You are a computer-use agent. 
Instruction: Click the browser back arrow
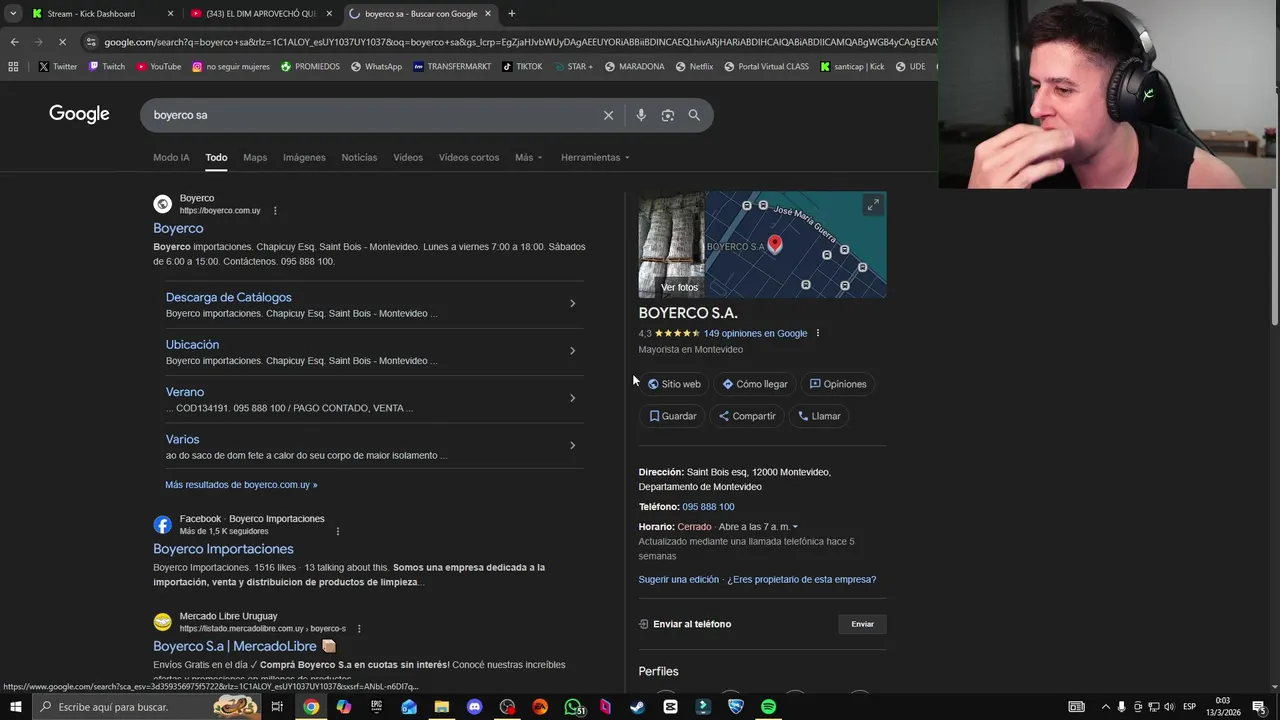click(14, 42)
